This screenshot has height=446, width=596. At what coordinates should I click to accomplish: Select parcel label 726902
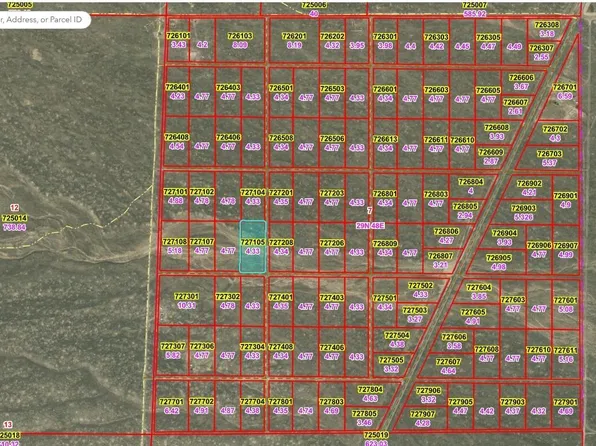tap(529, 184)
